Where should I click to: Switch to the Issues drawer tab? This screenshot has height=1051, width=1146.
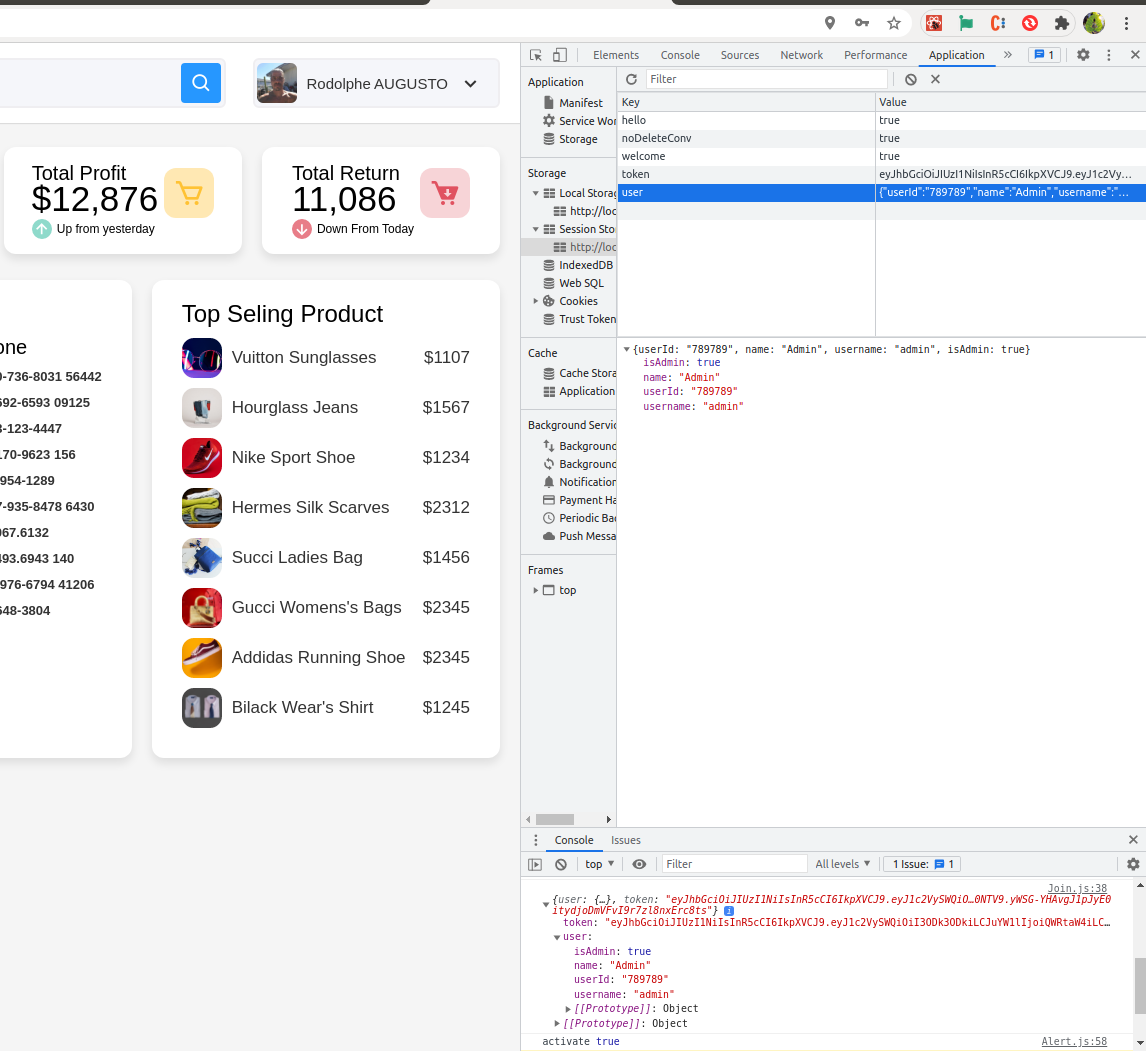(625, 840)
